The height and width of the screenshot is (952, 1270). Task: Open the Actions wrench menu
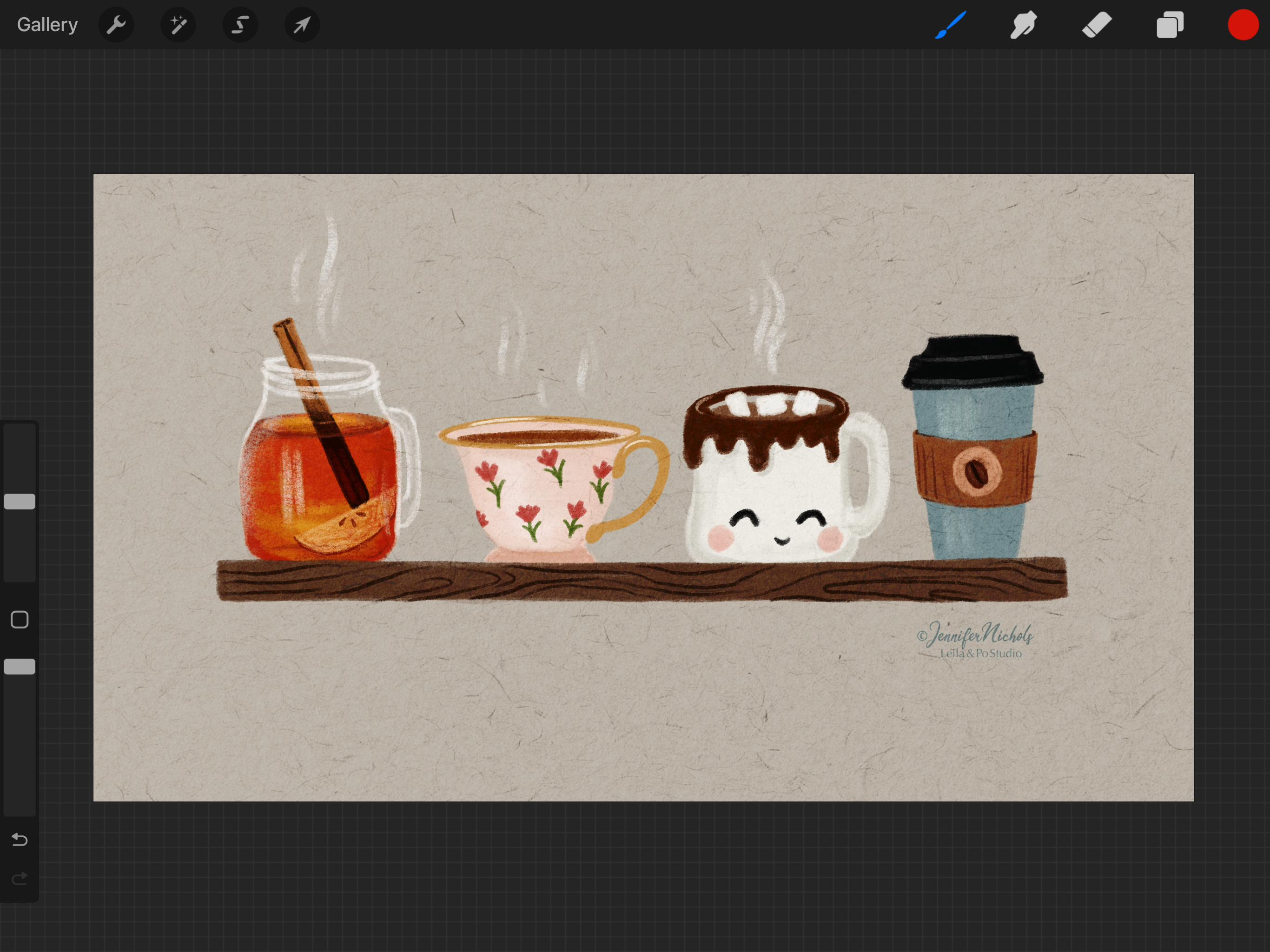(x=116, y=25)
